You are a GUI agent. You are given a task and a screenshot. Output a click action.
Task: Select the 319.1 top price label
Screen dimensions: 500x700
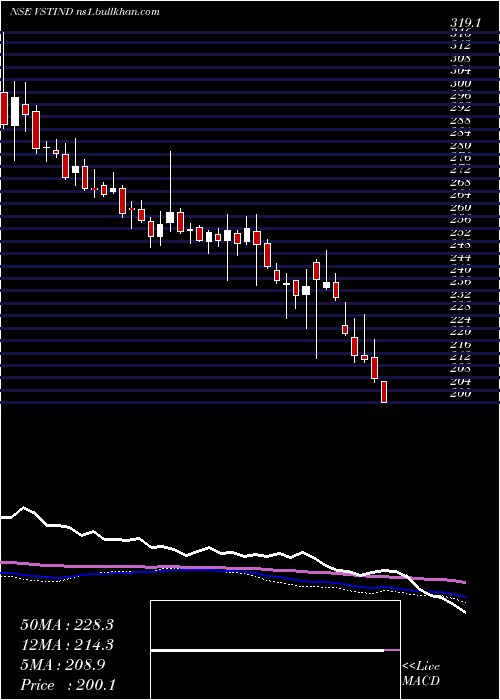click(x=465, y=24)
